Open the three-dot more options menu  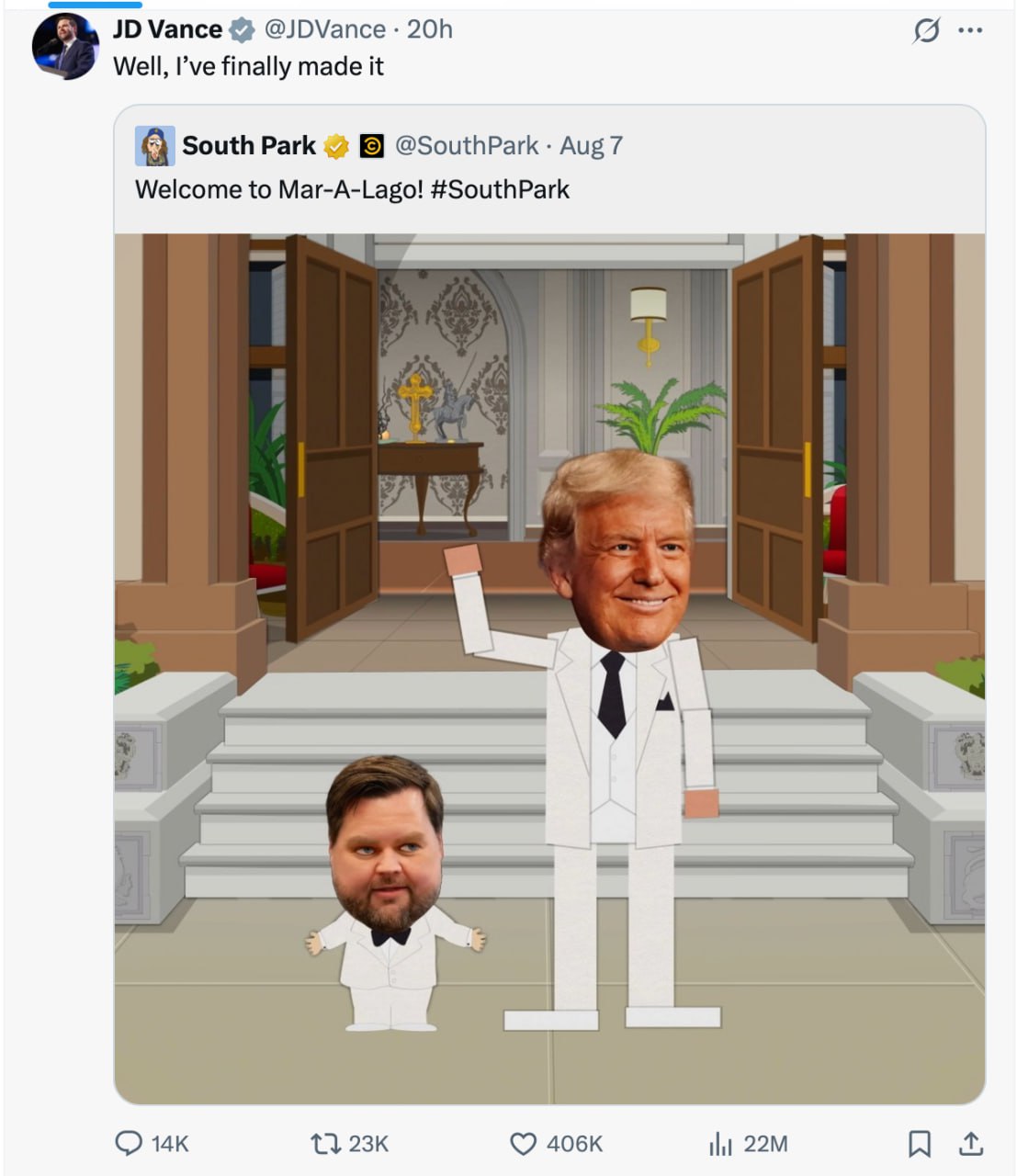pos(970,30)
